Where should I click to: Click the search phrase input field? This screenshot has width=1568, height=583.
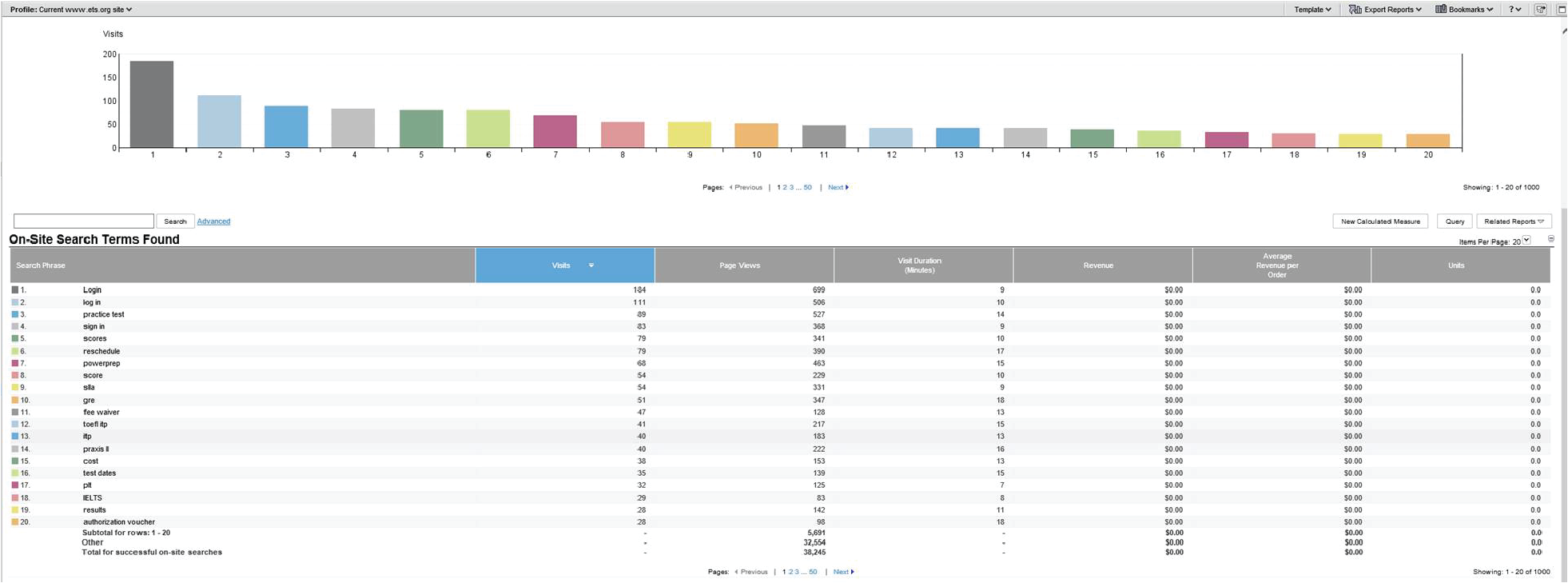pyautogui.click(x=84, y=221)
